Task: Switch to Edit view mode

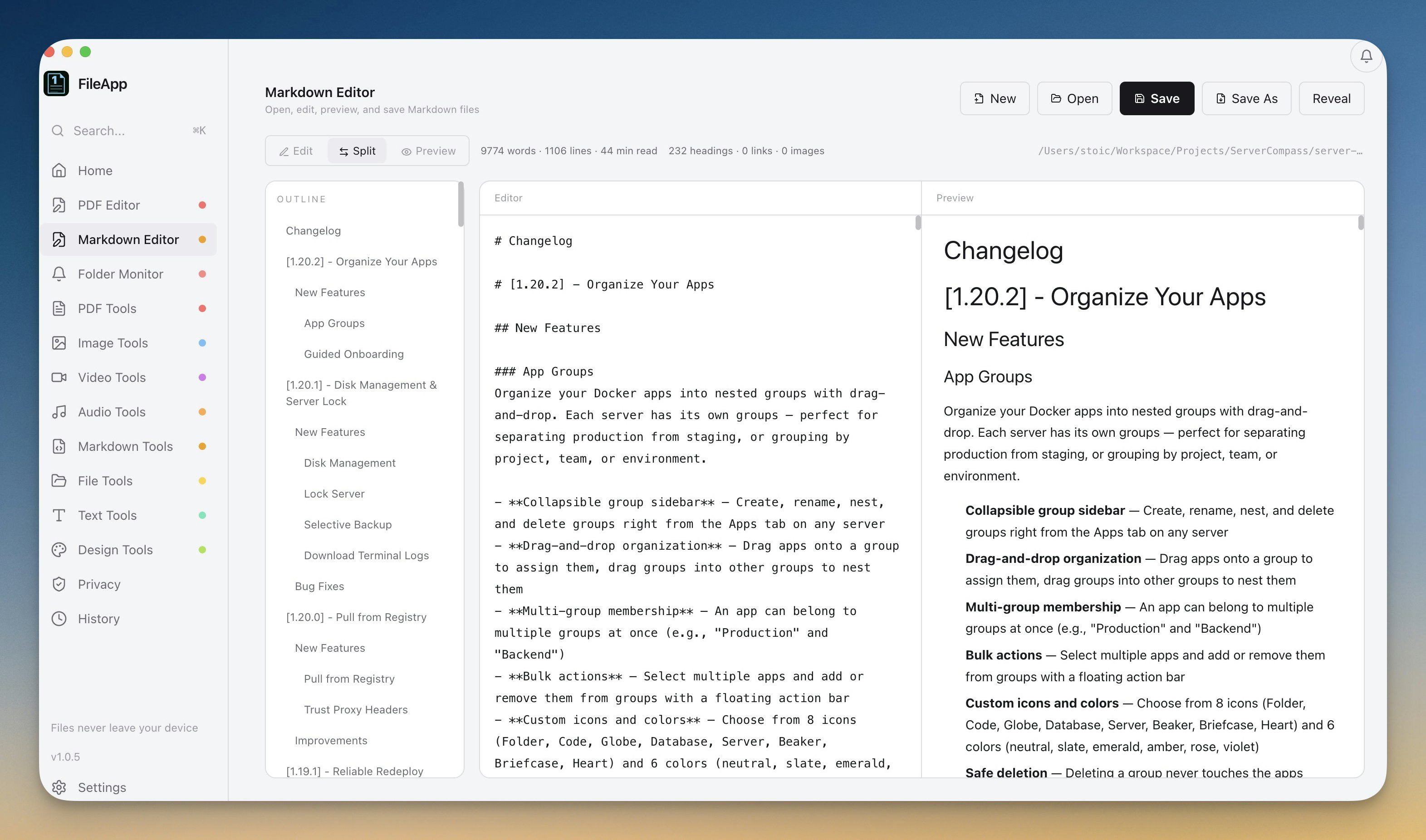Action: click(x=296, y=151)
